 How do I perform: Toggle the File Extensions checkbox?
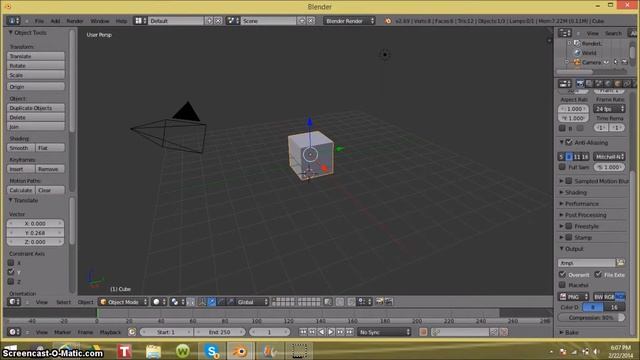coord(598,274)
